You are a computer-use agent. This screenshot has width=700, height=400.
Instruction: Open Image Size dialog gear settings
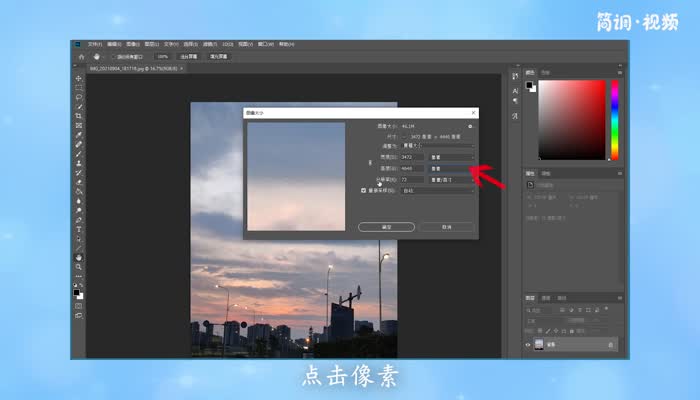[x=469, y=127]
